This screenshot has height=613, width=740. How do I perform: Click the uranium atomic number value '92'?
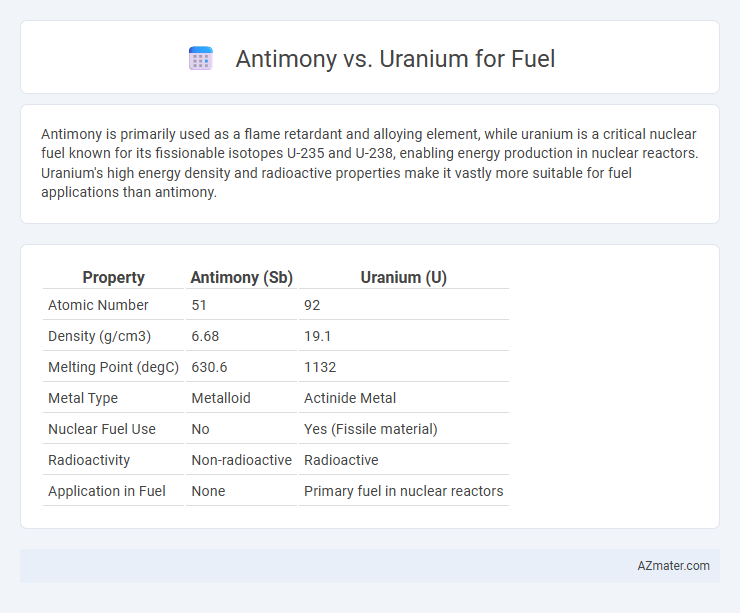[312, 305]
